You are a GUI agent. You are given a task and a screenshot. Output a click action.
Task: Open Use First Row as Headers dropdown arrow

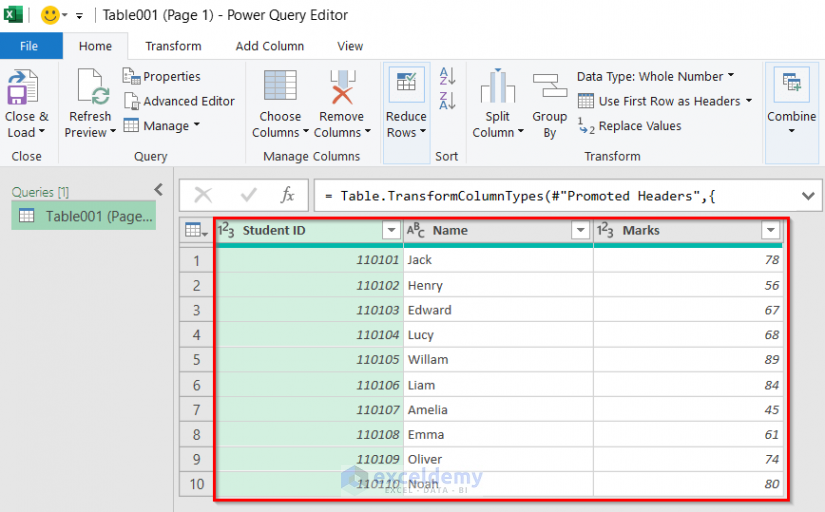tap(749, 101)
